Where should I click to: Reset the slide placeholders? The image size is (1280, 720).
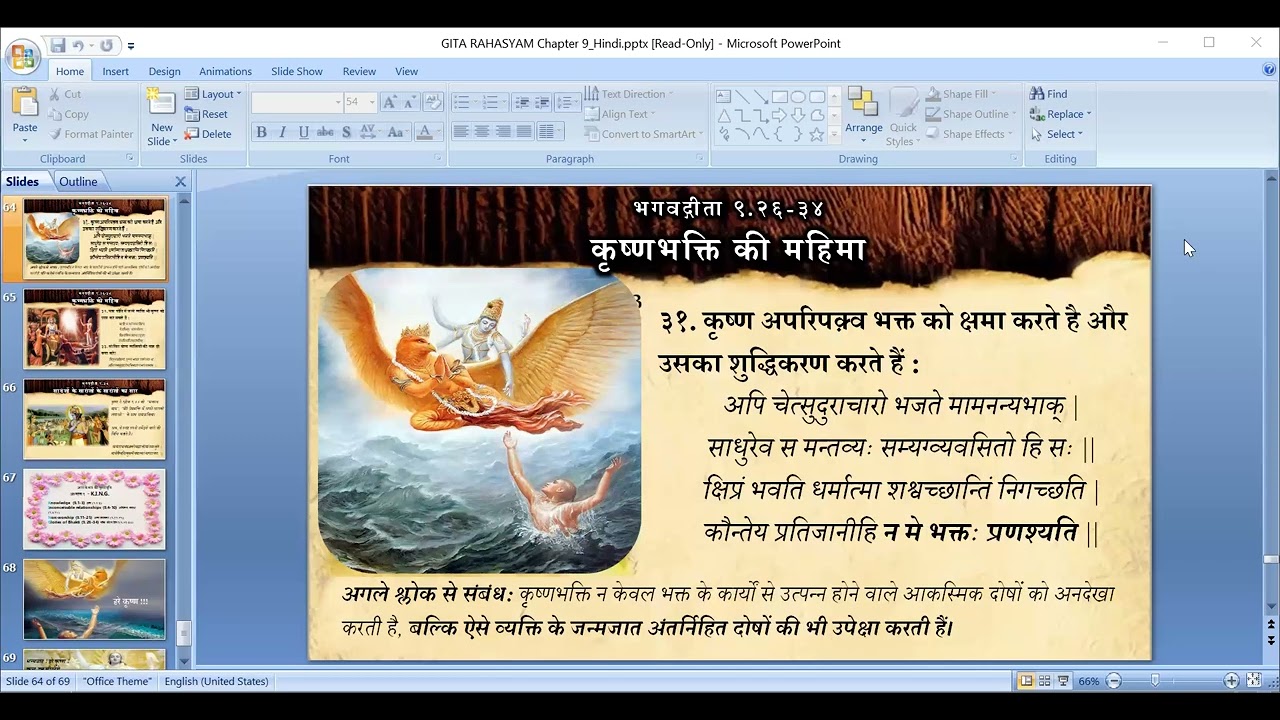[x=207, y=114]
